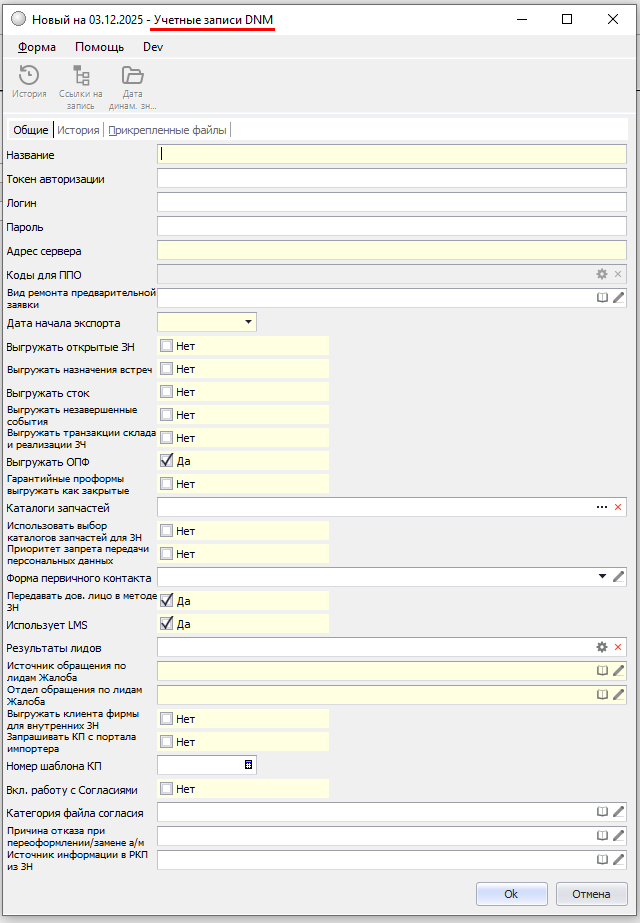Click the История toolbar icon
Viewport: 640px width, 923px height.
[29, 76]
